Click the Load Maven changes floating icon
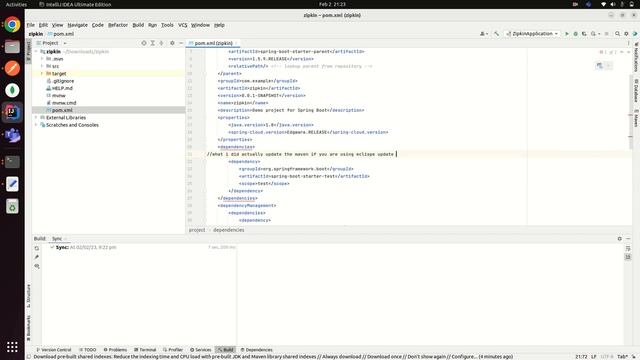Image resolution: width=640 pixels, height=360 pixels. [x=599, y=66]
